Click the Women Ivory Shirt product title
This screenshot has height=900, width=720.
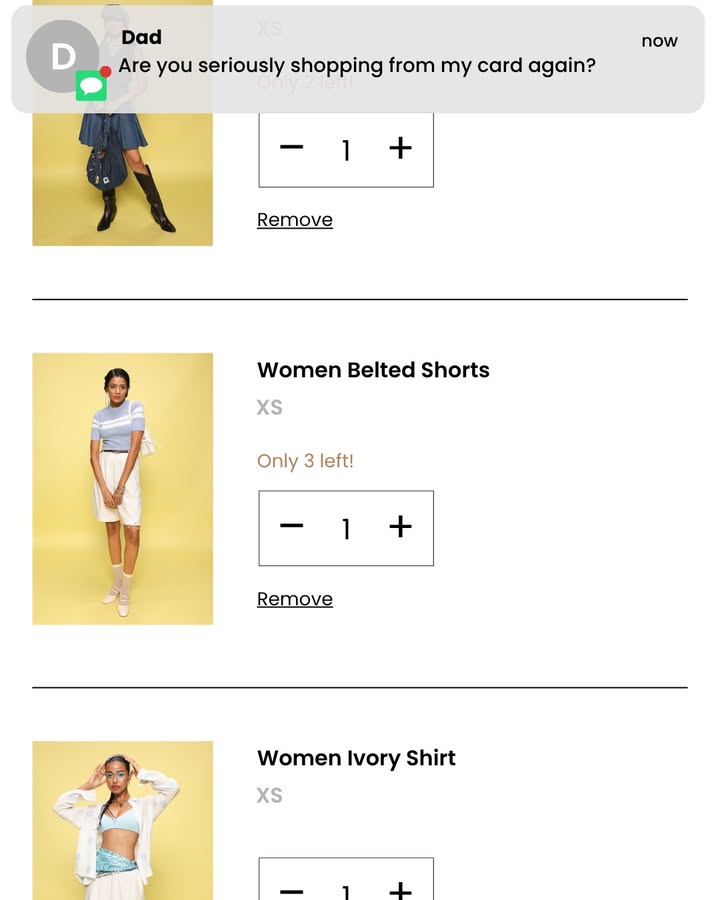pos(356,758)
